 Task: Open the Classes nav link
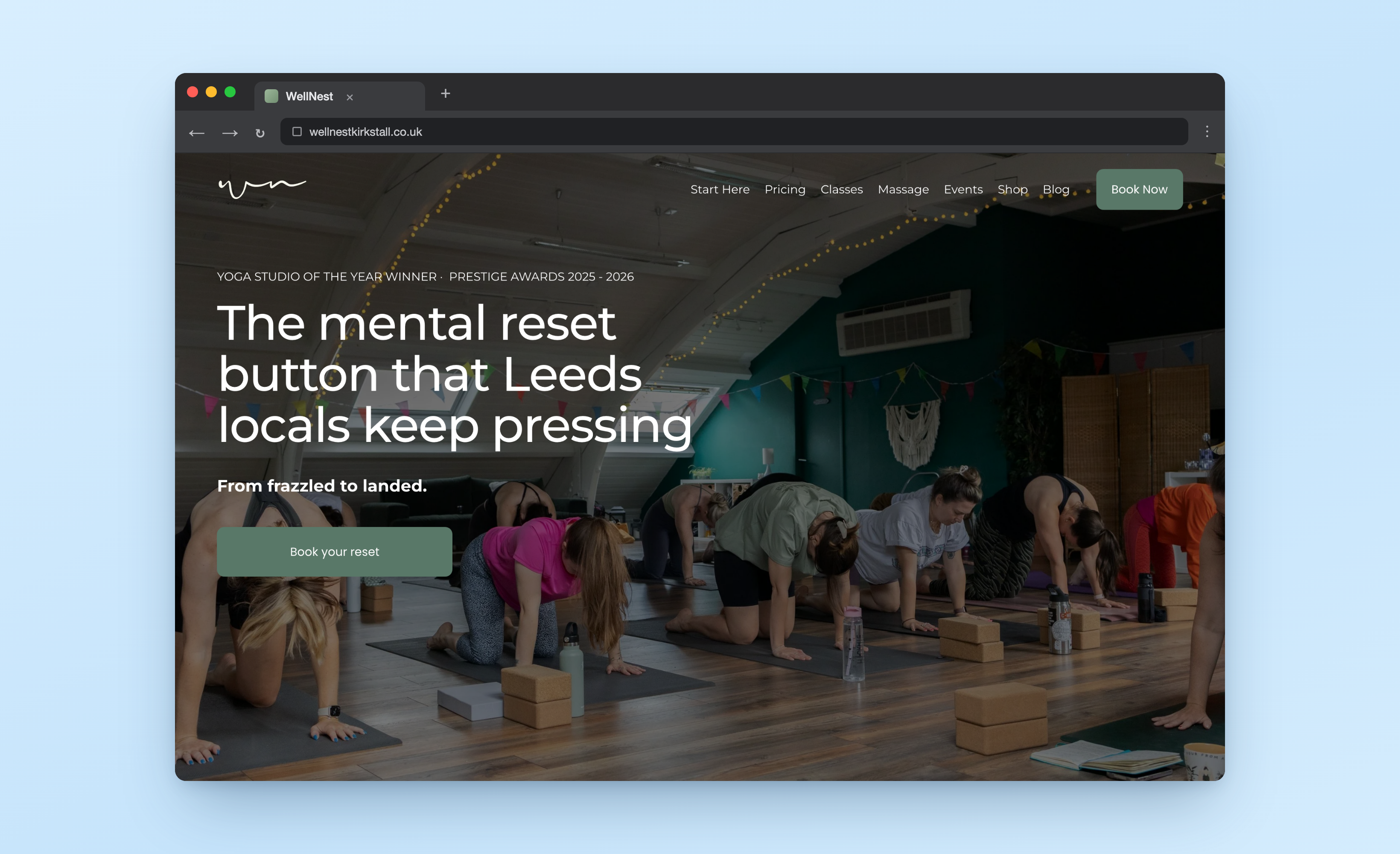(841, 189)
